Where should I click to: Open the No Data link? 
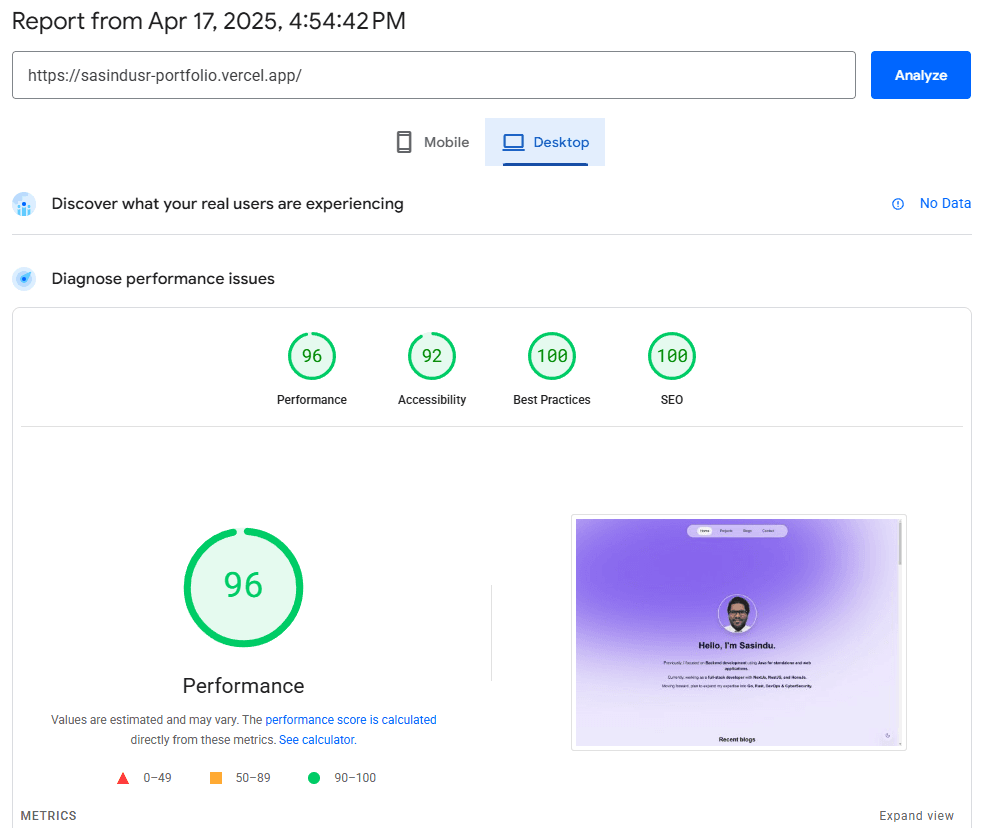click(945, 203)
